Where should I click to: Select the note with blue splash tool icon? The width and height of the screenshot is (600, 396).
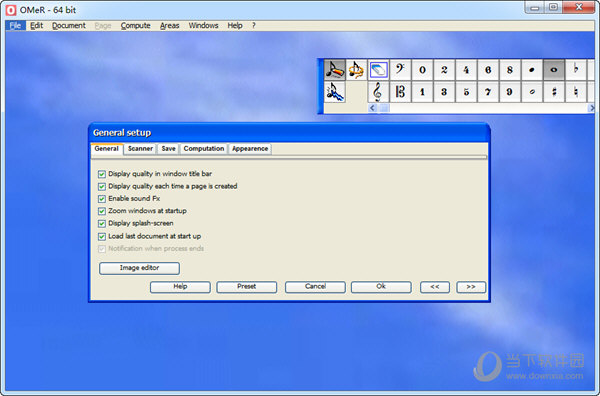click(335, 92)
